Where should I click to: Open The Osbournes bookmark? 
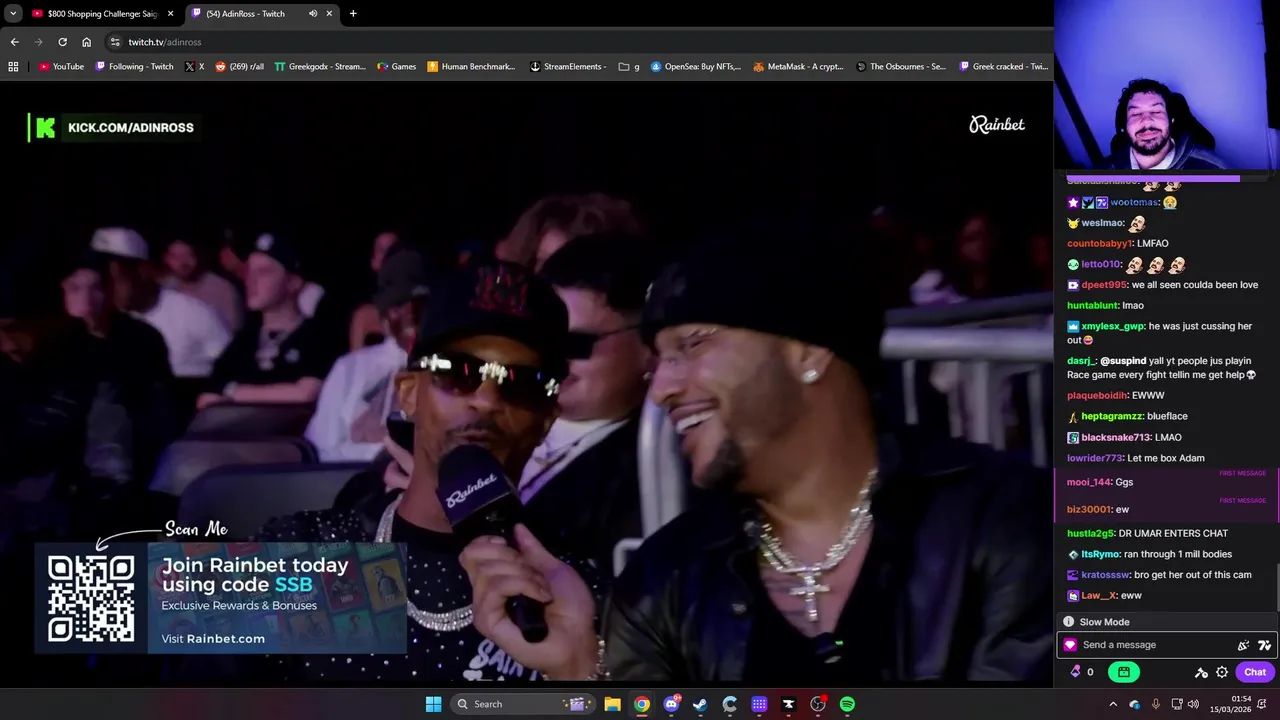[x=901, y=67]
